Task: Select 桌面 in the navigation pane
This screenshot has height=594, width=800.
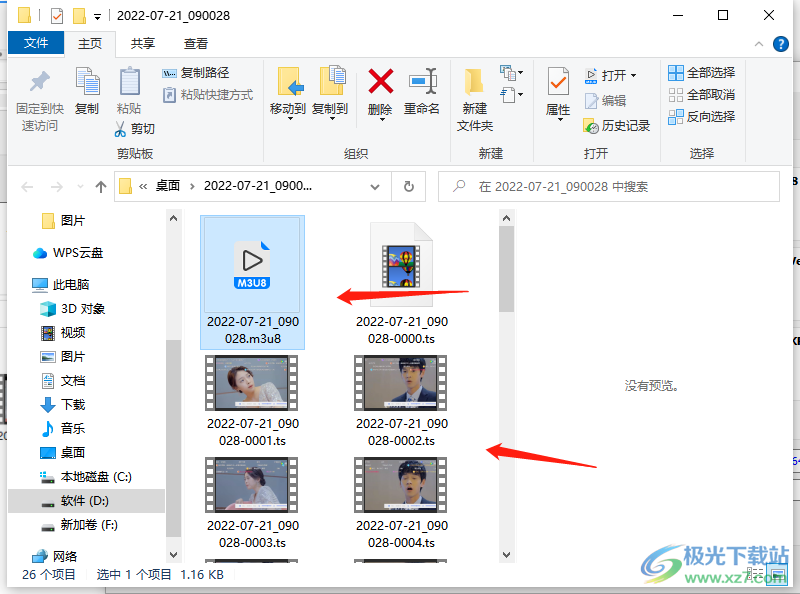Action: 64,453
